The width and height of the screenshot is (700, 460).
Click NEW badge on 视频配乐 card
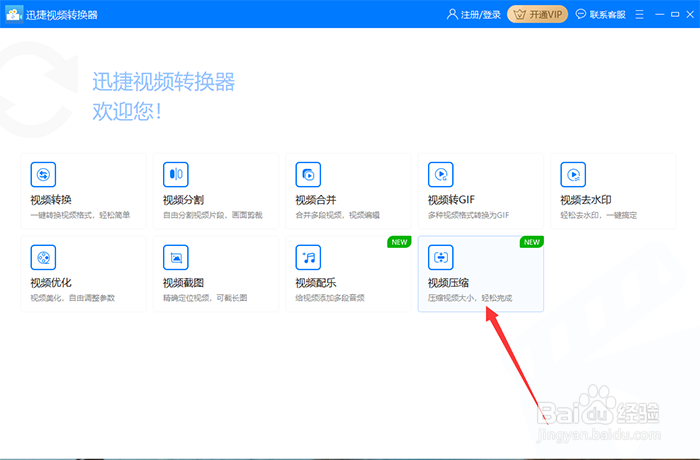click(399, 242)
